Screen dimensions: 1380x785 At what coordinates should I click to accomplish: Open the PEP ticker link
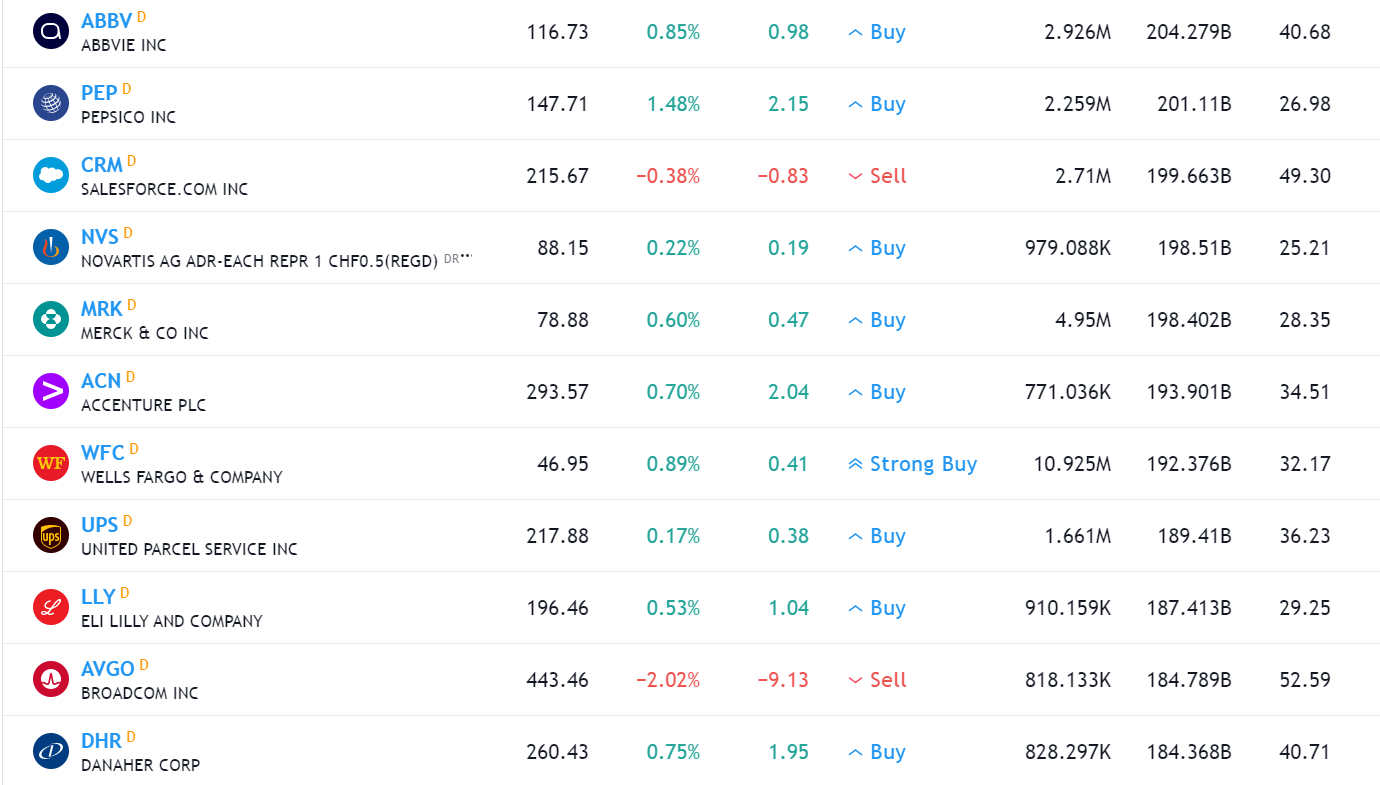pos(99,93)
